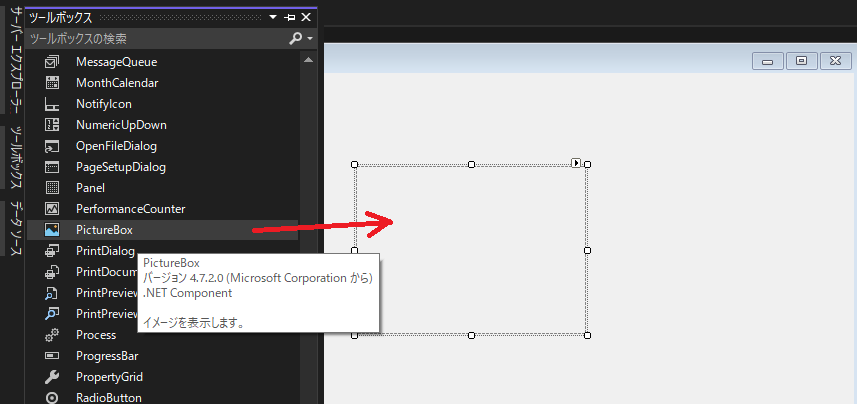Image resolution: width=857 pixels, height=404 pixels.
Task: Select the PrintDocument icon
Action: [x=52, y=272]
